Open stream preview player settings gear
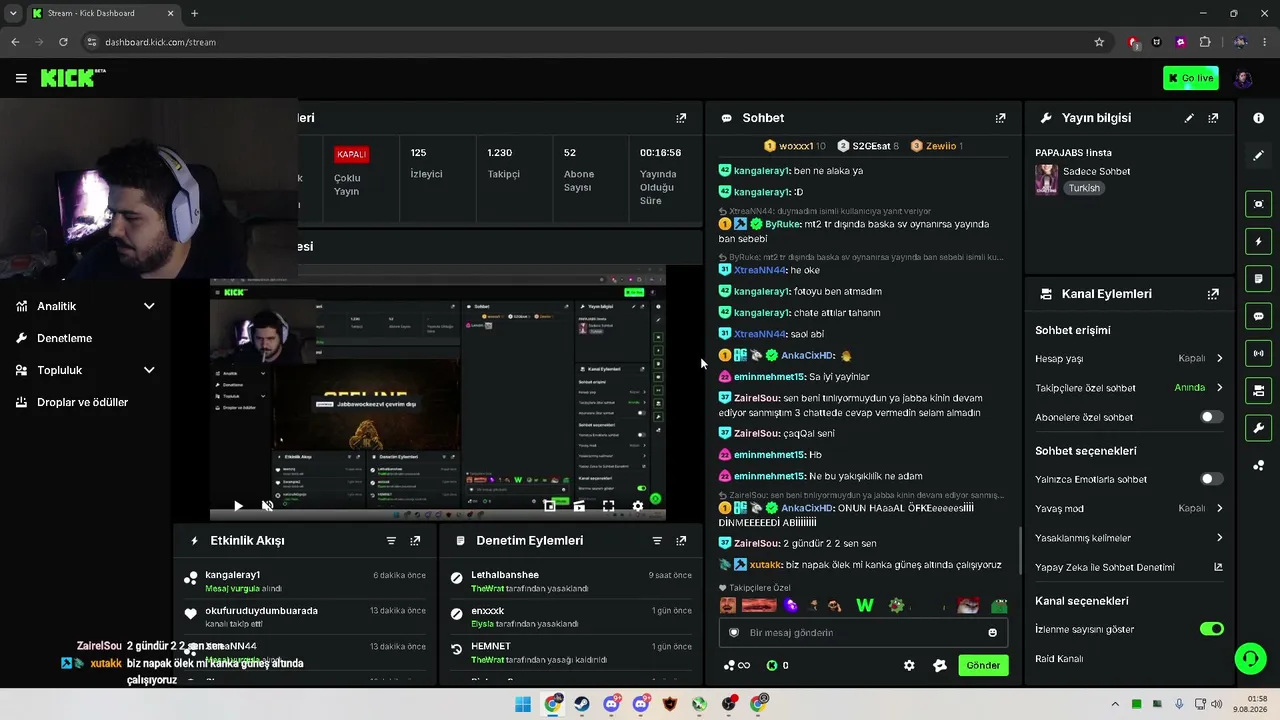The image size is (1280, 720). coord(638,506)
